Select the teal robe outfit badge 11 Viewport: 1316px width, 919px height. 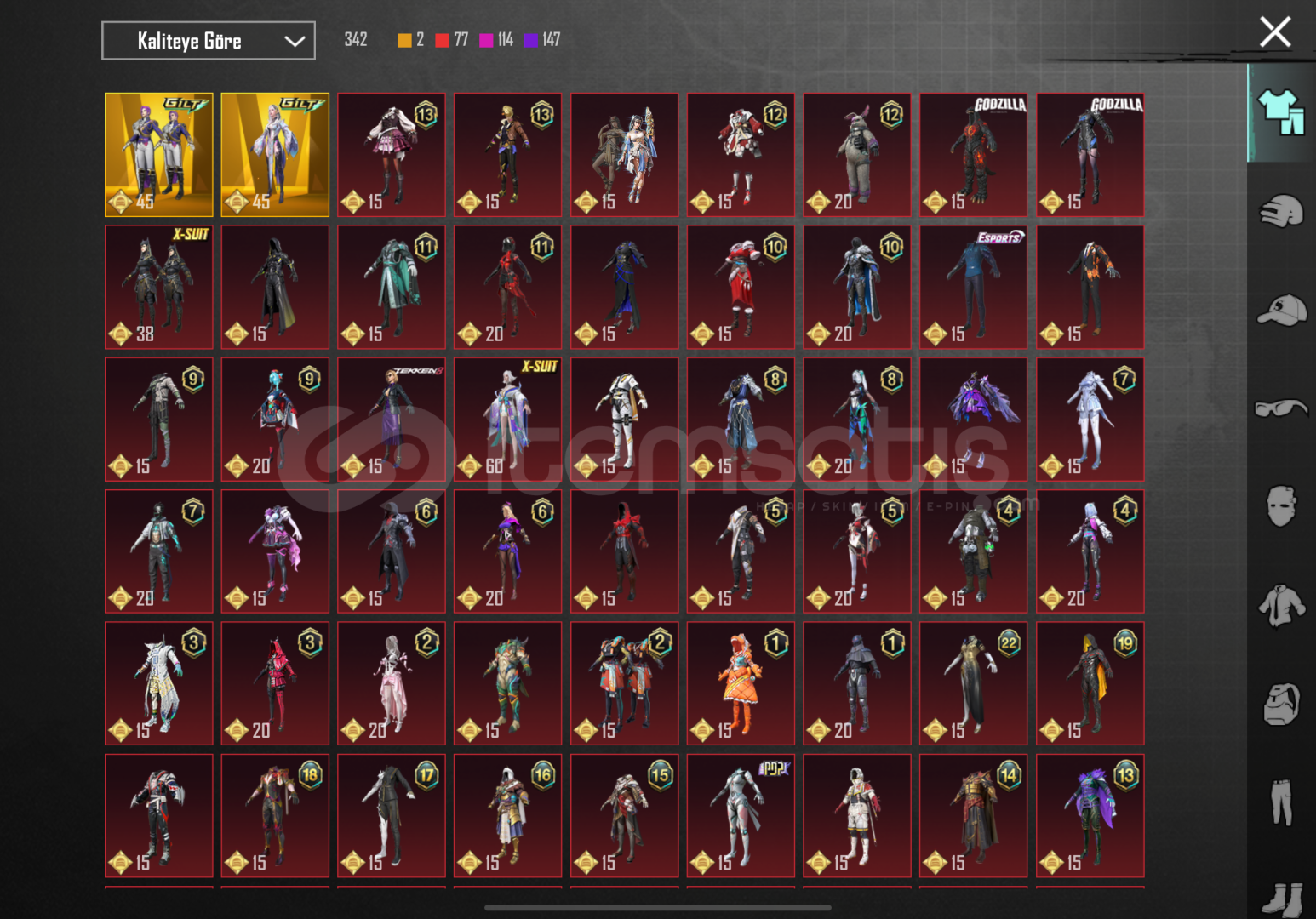tap(392, 287)
